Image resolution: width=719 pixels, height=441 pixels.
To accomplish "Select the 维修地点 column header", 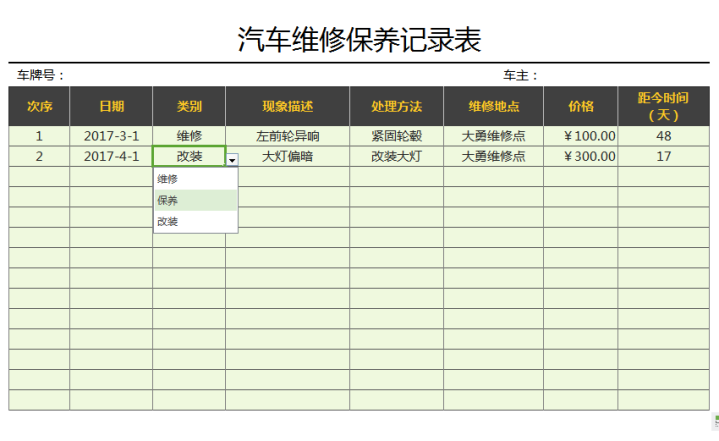I will pos(493,106).
